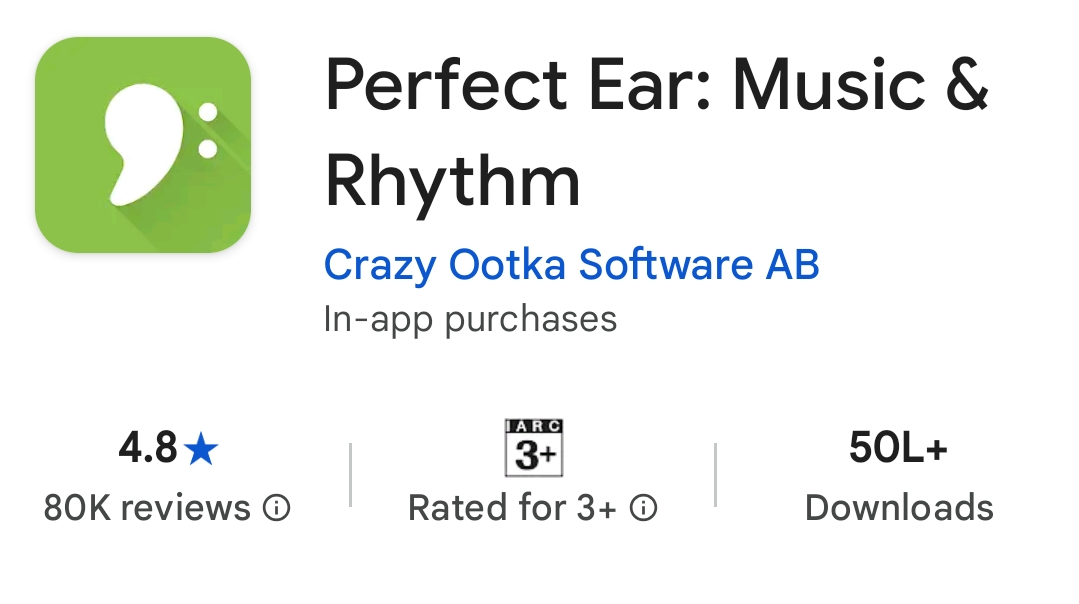Click the word Rhythm in the title

pos(452,181)
